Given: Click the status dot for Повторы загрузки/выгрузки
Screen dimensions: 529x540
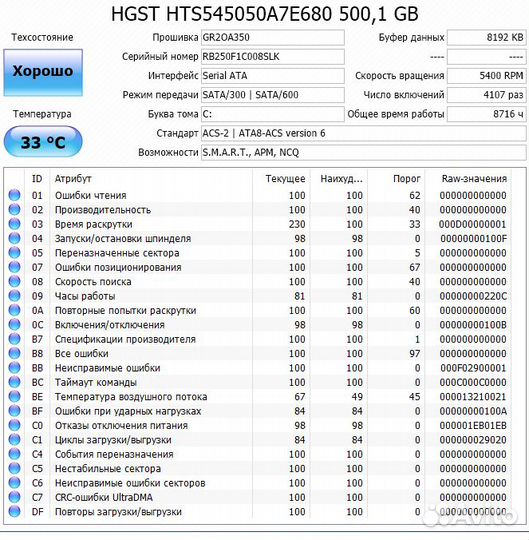Looking at the screenshot, I should [14, 511].
